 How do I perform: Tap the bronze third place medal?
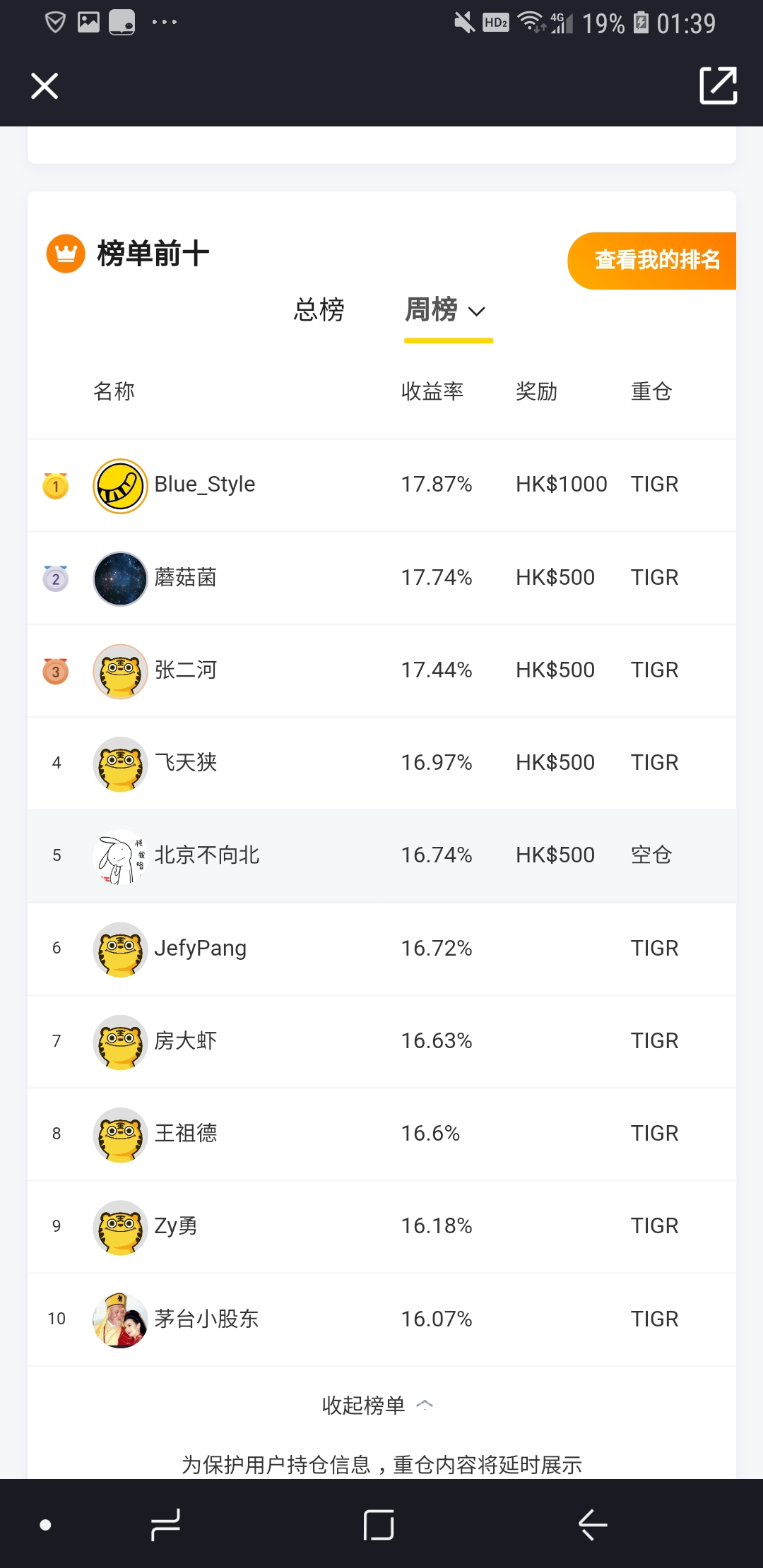(56, 671)
